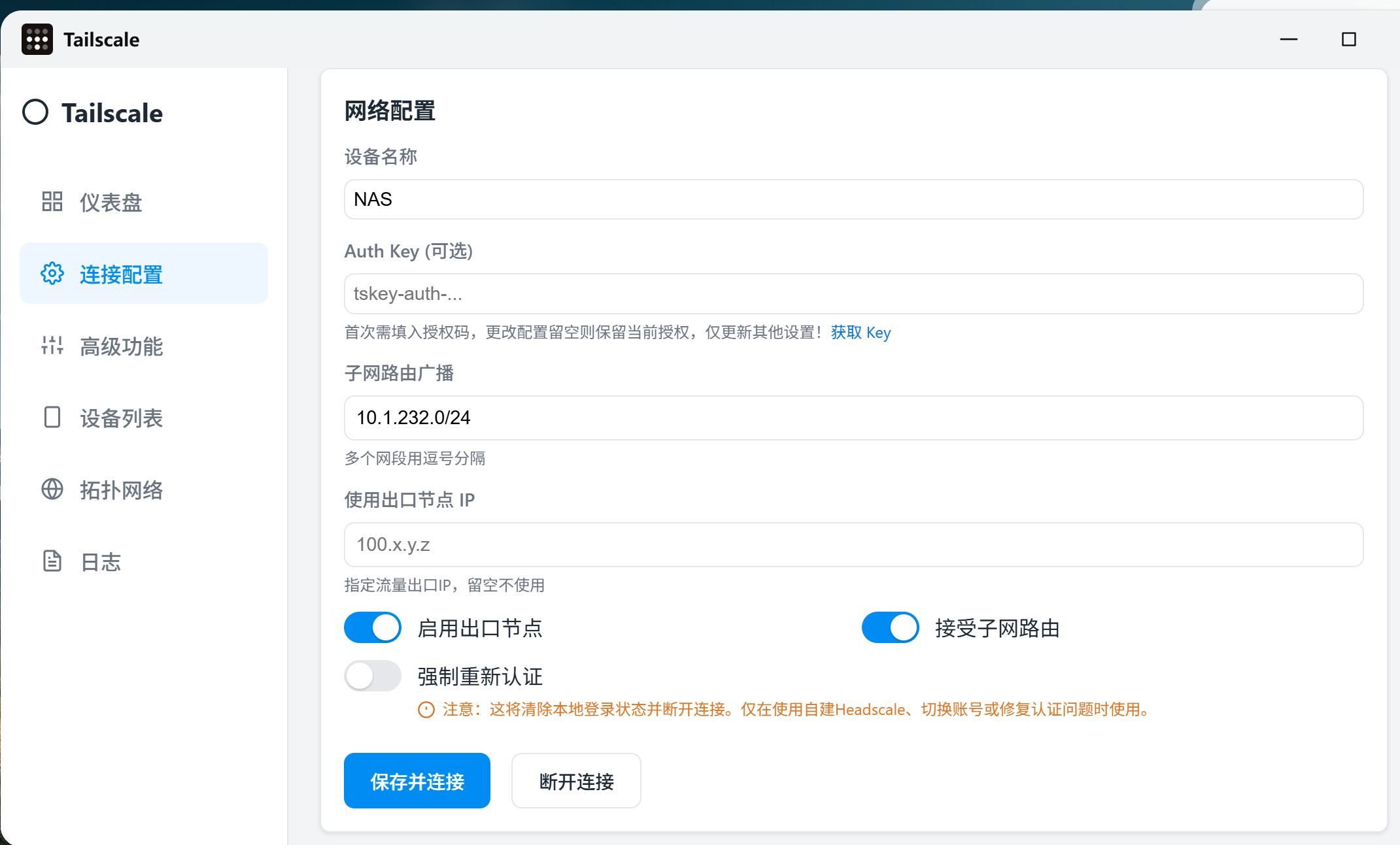Open the 获取 Key link
This screenshot has height=845, width=1400.
pos(861,333)
